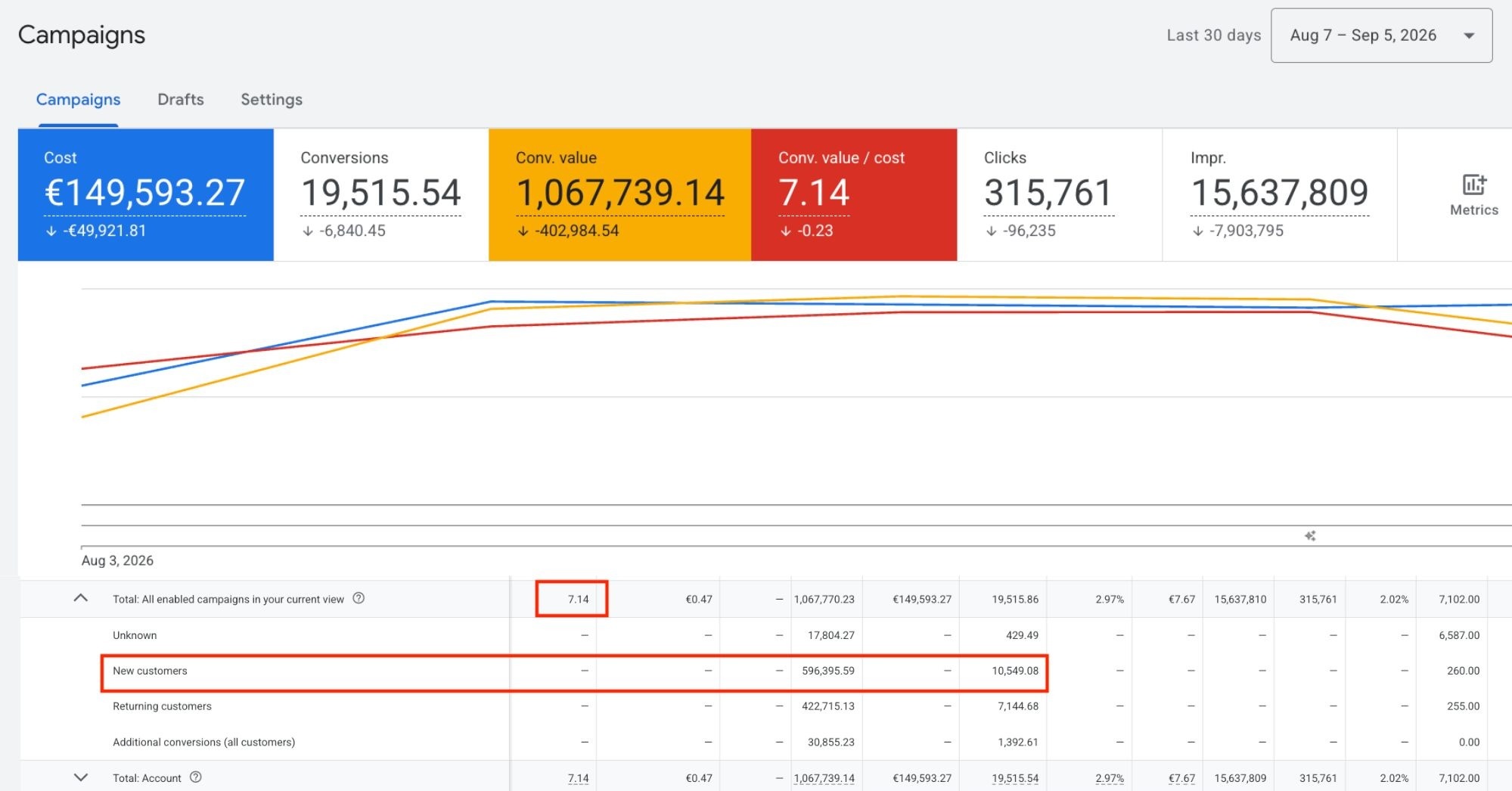
Task: Click the 422,715.13 value cell
Action: pyautogui.click(x=827, y=706)
